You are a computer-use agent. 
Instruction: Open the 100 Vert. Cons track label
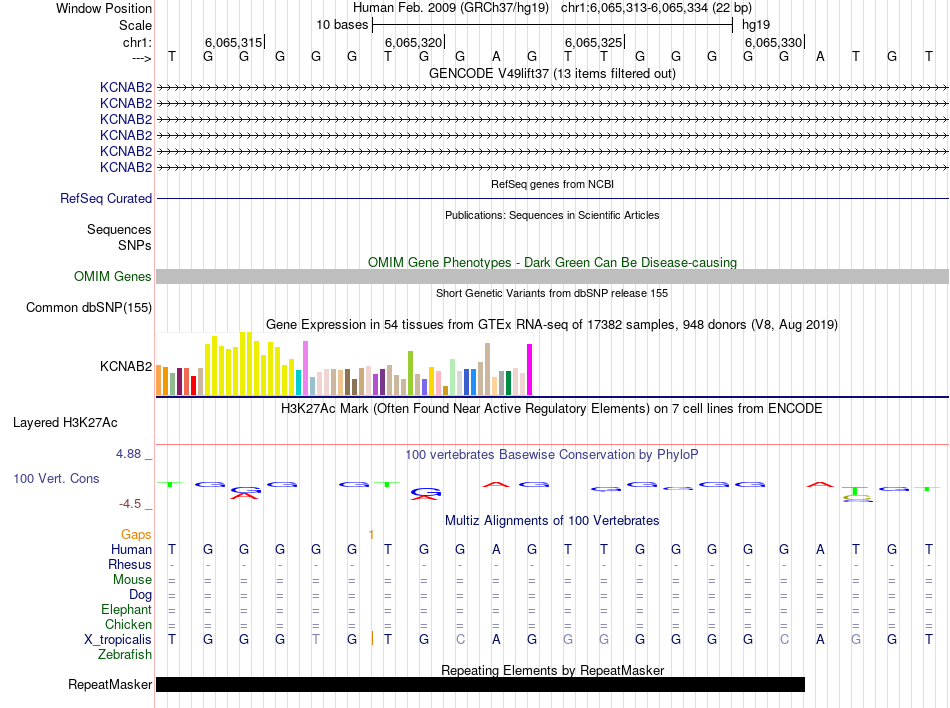(x=56, y=479)
